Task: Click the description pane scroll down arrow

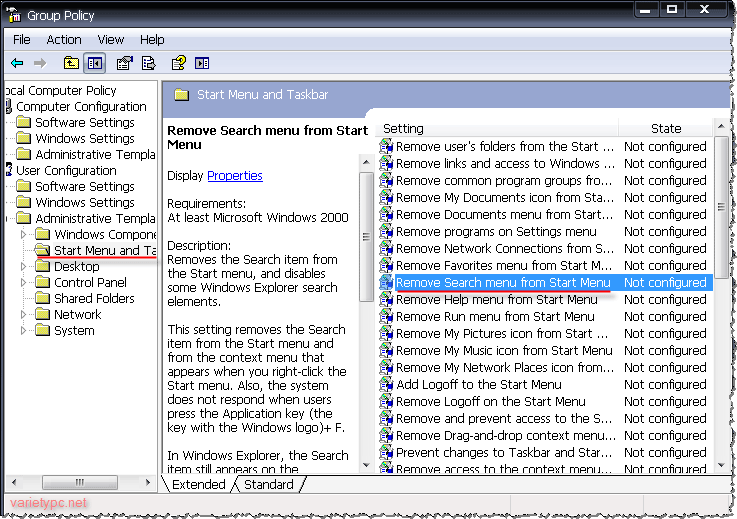Action: pyautogui.click(x=366, y=465)
